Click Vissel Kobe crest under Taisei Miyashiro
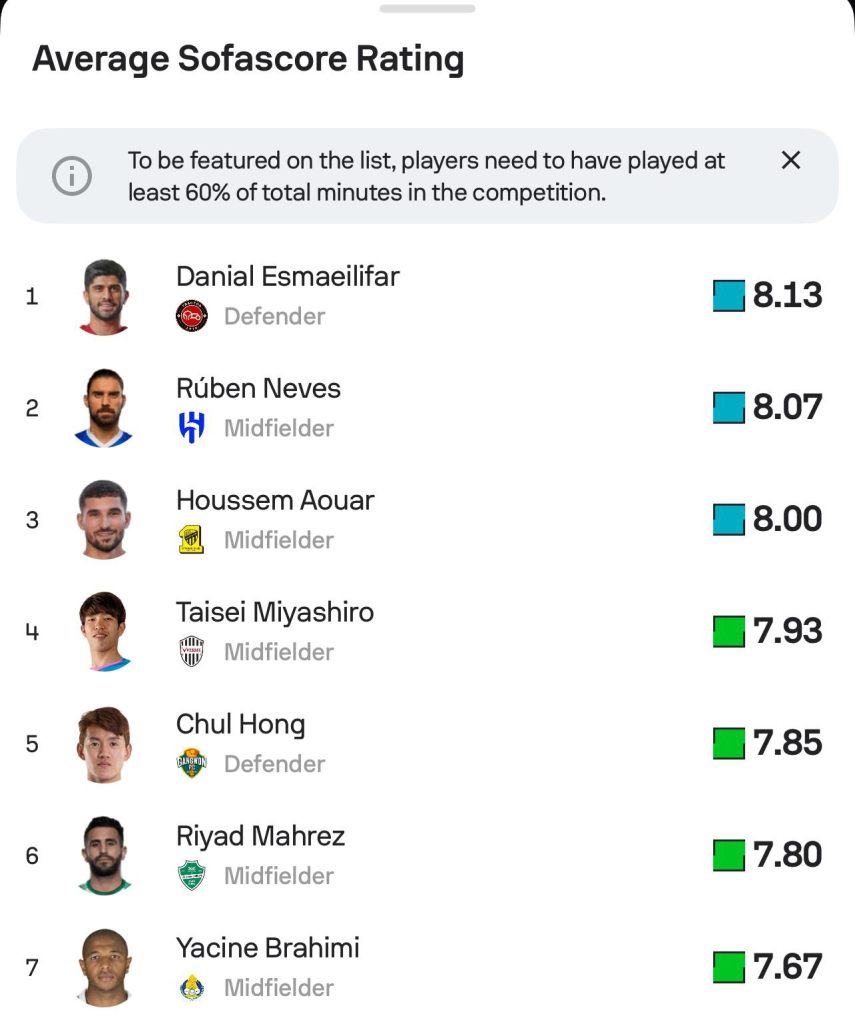 pos(191,652)
